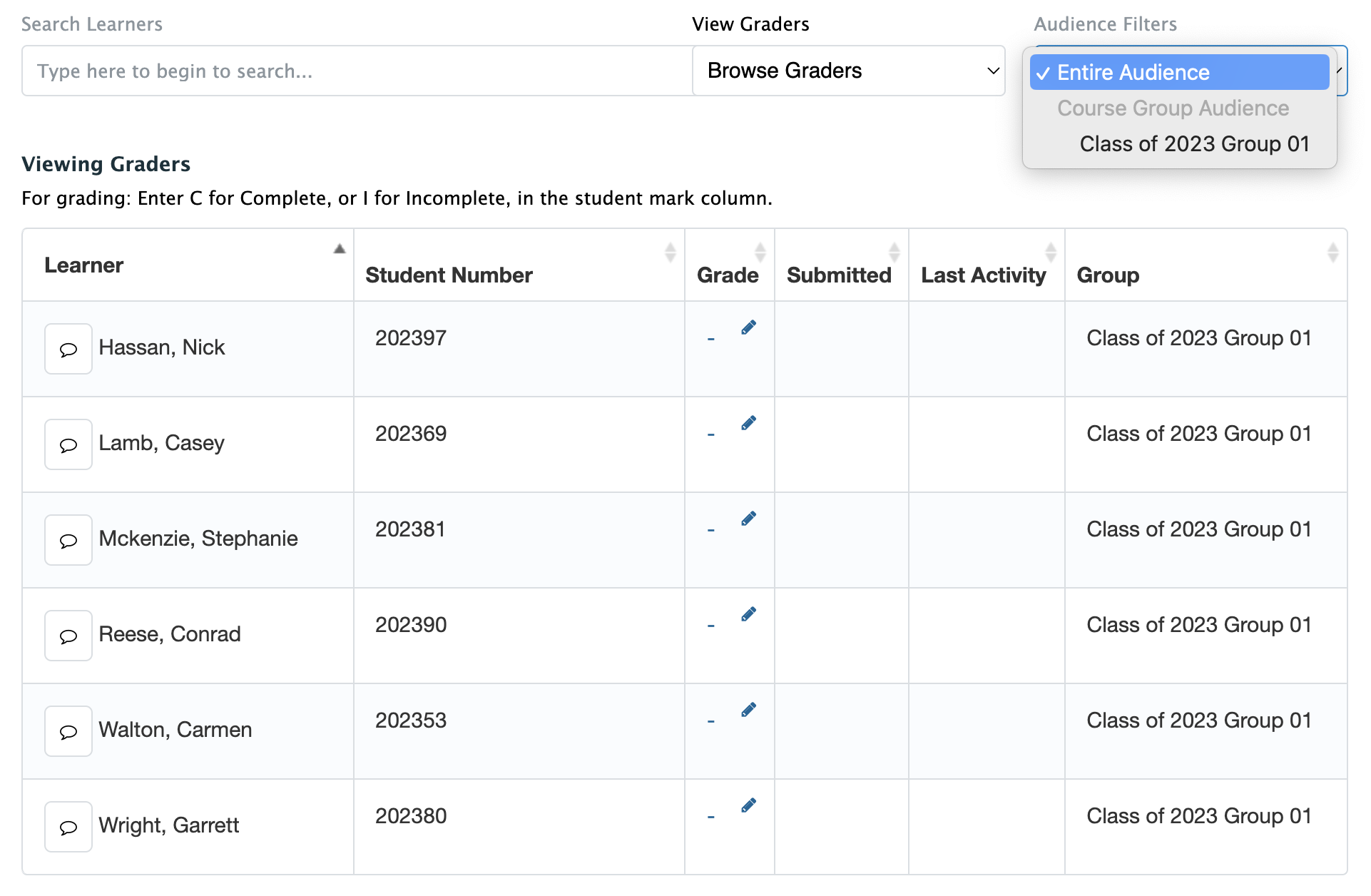Image resolution: width=1371 pixels, height=896 pixels.
Task: Click Wright, Garrett's grade dash link
Action: point(710,818)
